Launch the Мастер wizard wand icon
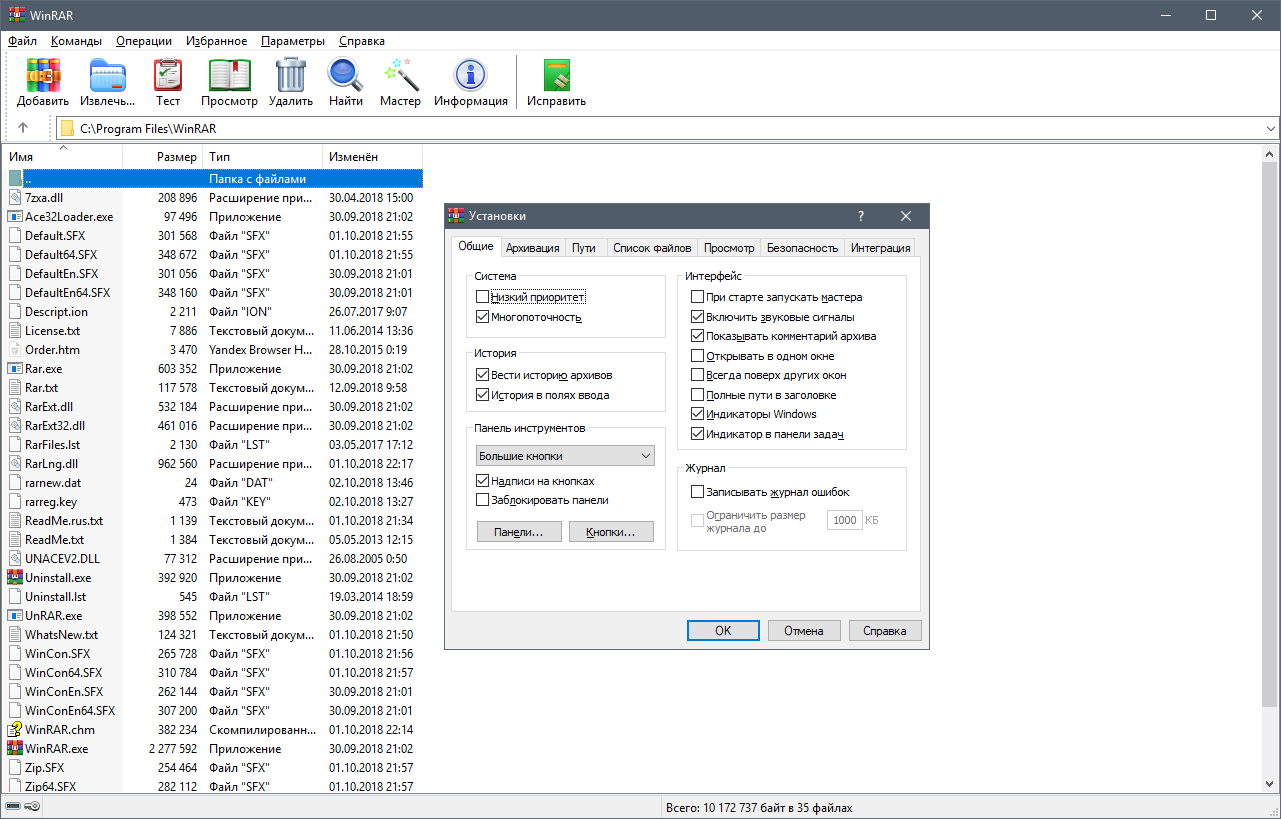1281x819 pixels. click(x=400, y=75)
